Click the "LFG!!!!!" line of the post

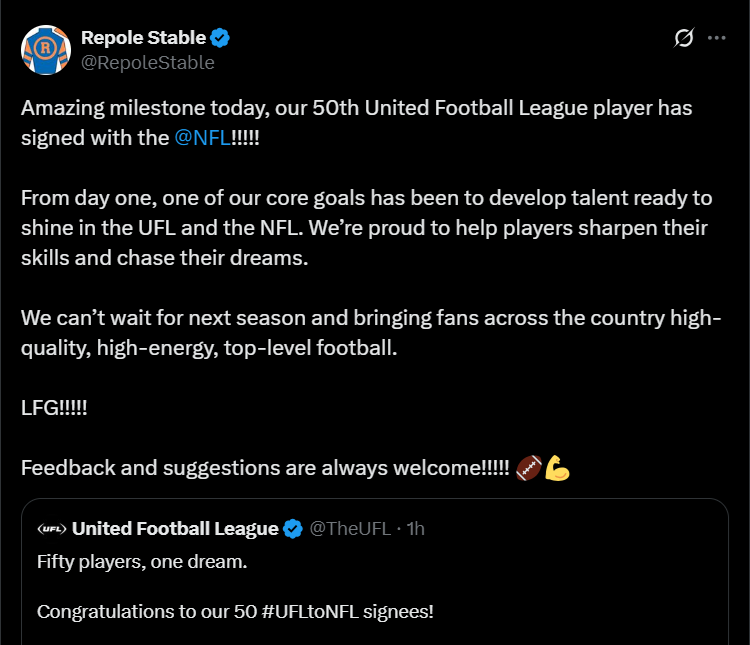click(x=54, y=410)
